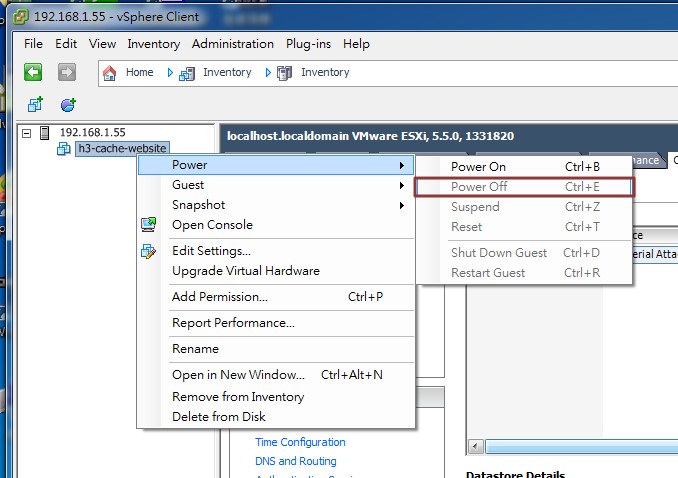Screen dimensions: 678x478
Task: Open the View menu
Action: 102,44
